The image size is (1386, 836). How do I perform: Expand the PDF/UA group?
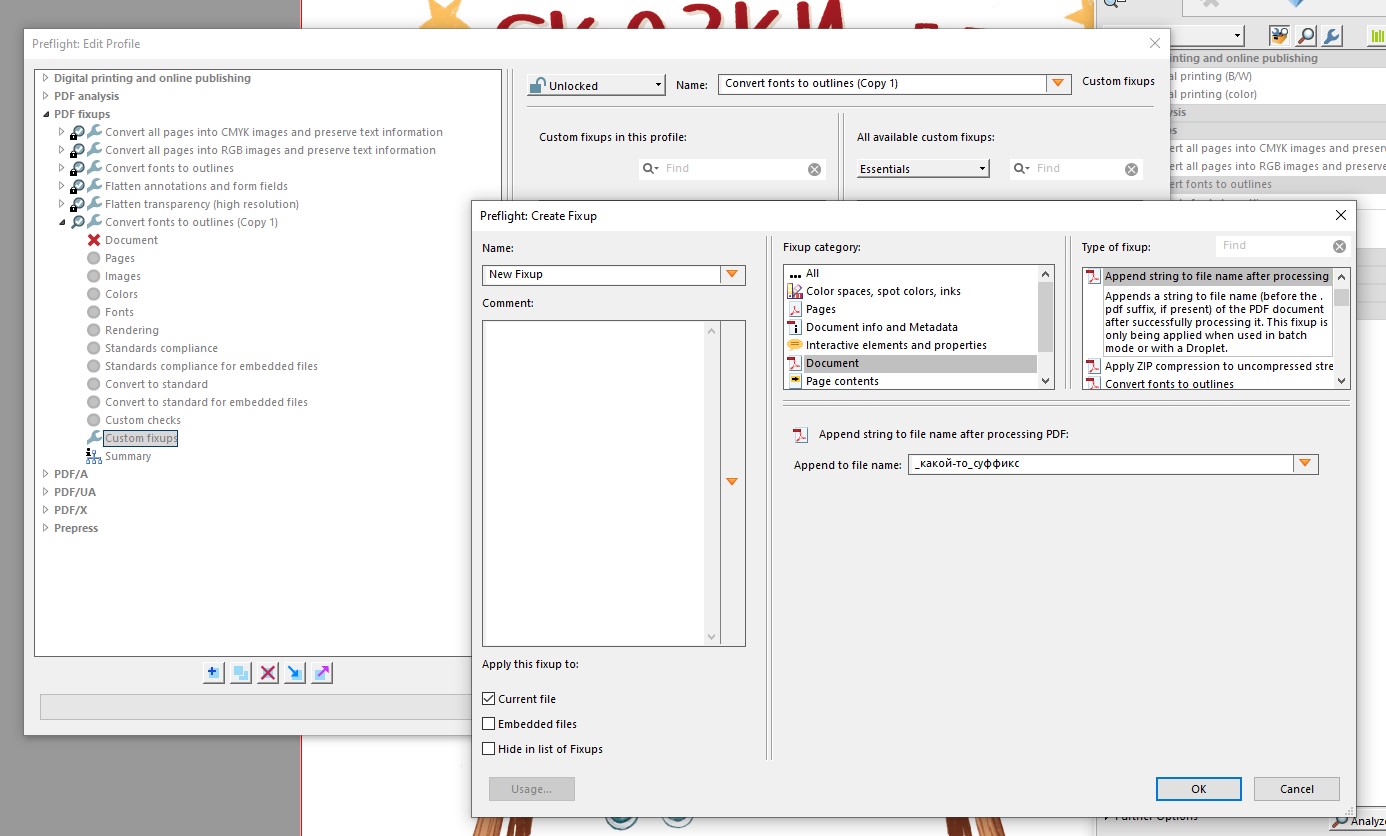click(x=45, y=492)
